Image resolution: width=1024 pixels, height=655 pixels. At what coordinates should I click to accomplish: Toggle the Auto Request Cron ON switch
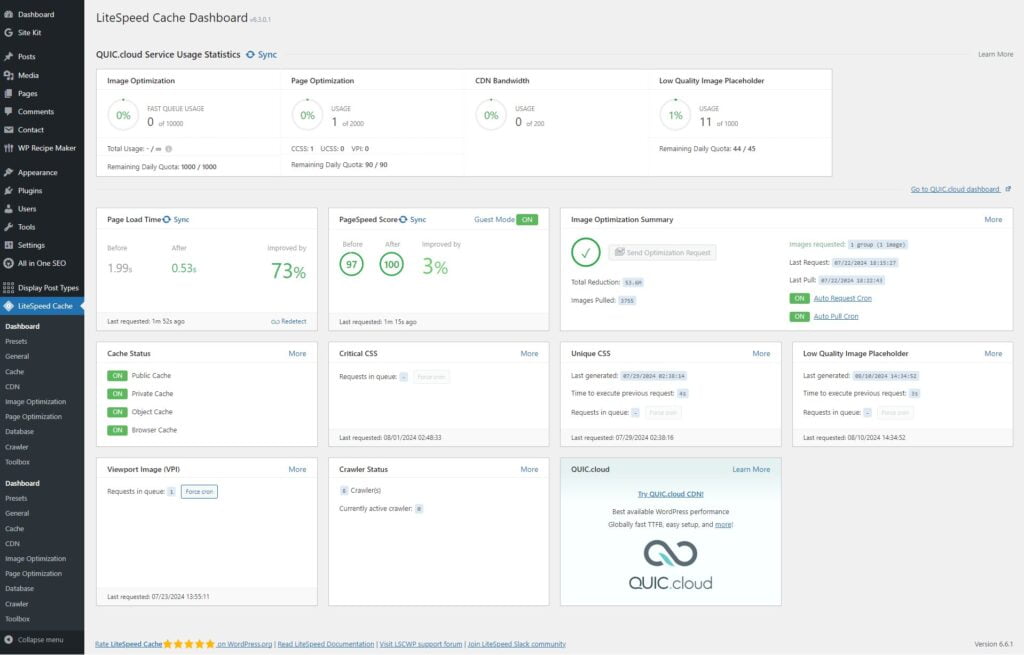point(799,298)
